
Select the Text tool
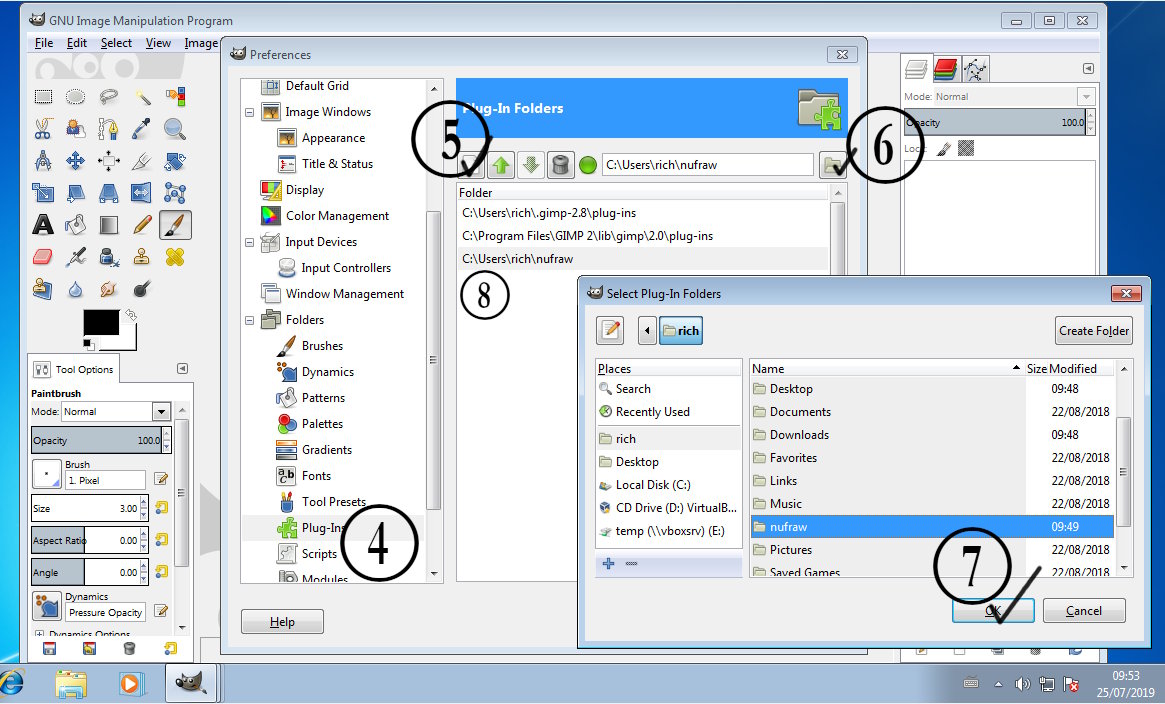pyautogui.click(x=43, y=225)
